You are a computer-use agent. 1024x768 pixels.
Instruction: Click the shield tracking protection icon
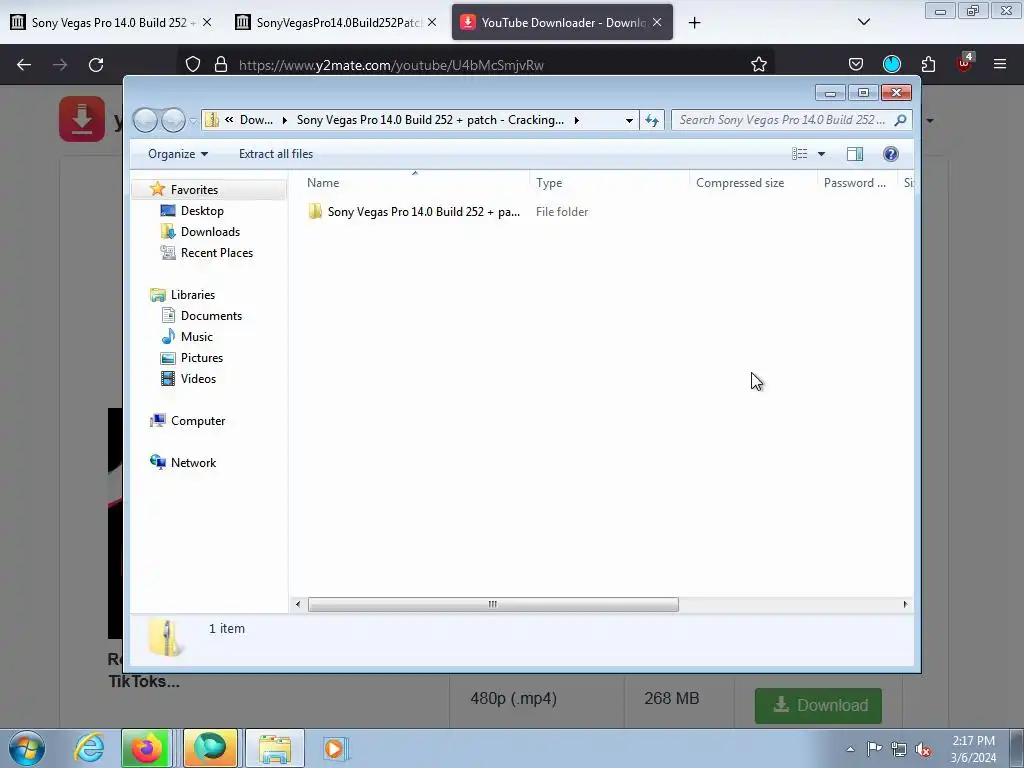pos(193,65)
